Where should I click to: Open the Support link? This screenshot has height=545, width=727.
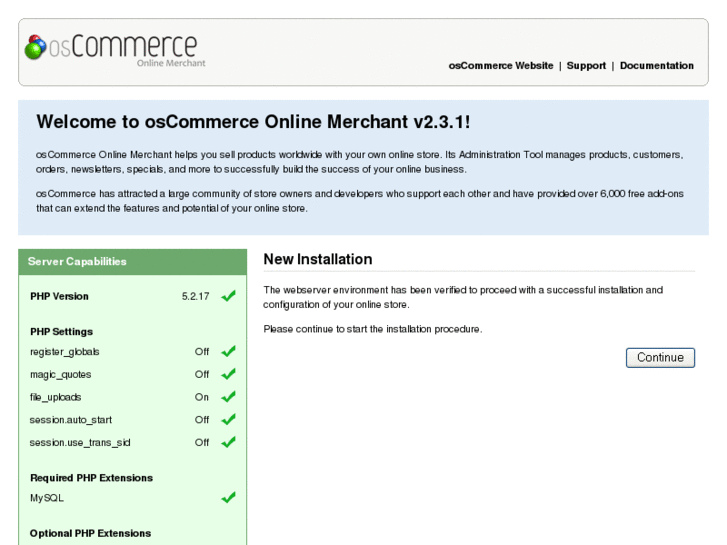point(586,66)
